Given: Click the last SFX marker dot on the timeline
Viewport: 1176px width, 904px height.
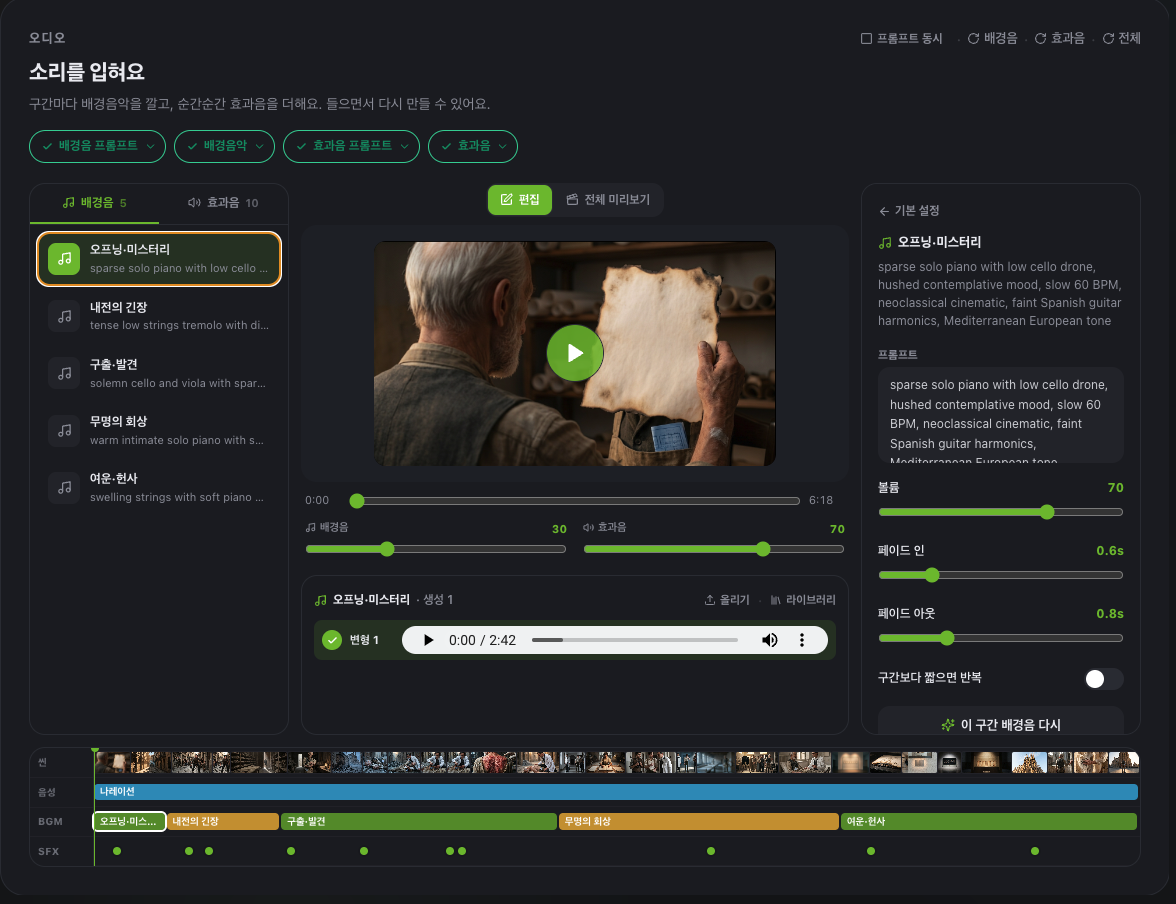Looking at the screenshot, I should click(x=1035, y=851).
